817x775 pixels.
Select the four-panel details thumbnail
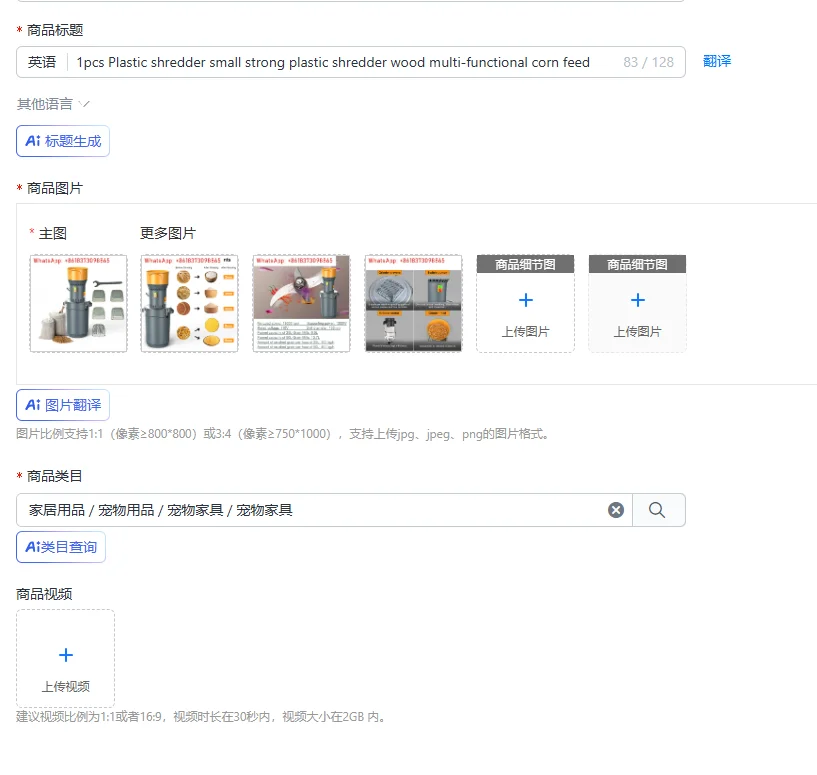coord(413,303)
